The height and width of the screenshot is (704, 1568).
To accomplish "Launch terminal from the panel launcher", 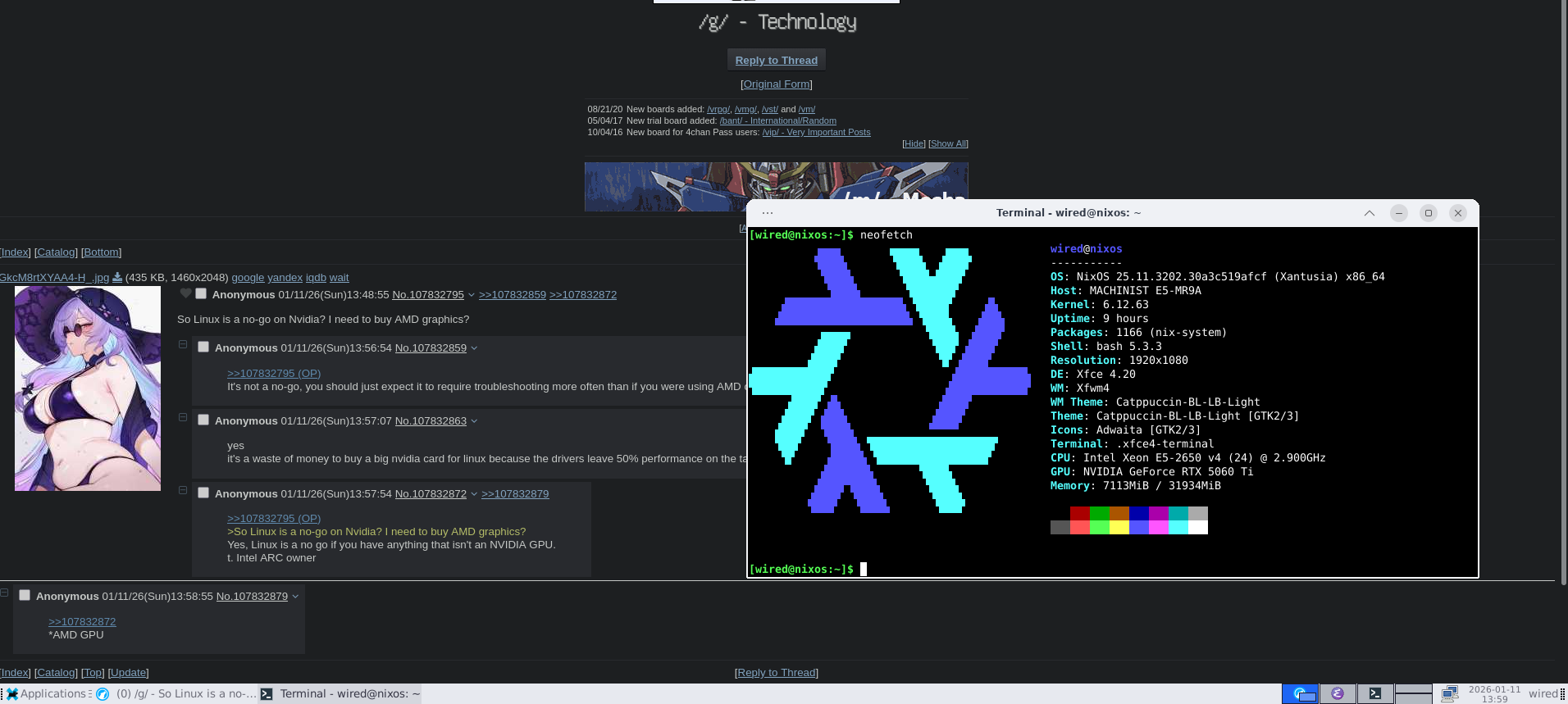I will click(1375, 693).
